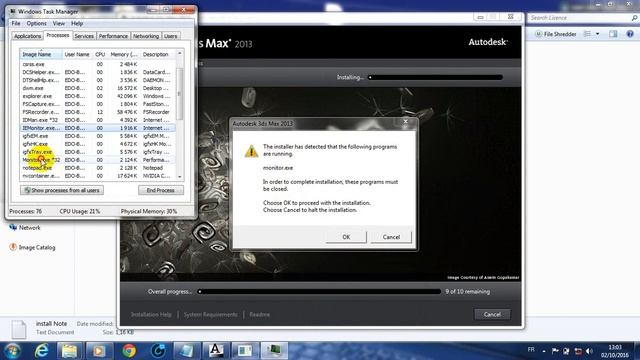Open the Readme link in installer
640x360 pixels.
click(x=260, y=314)
